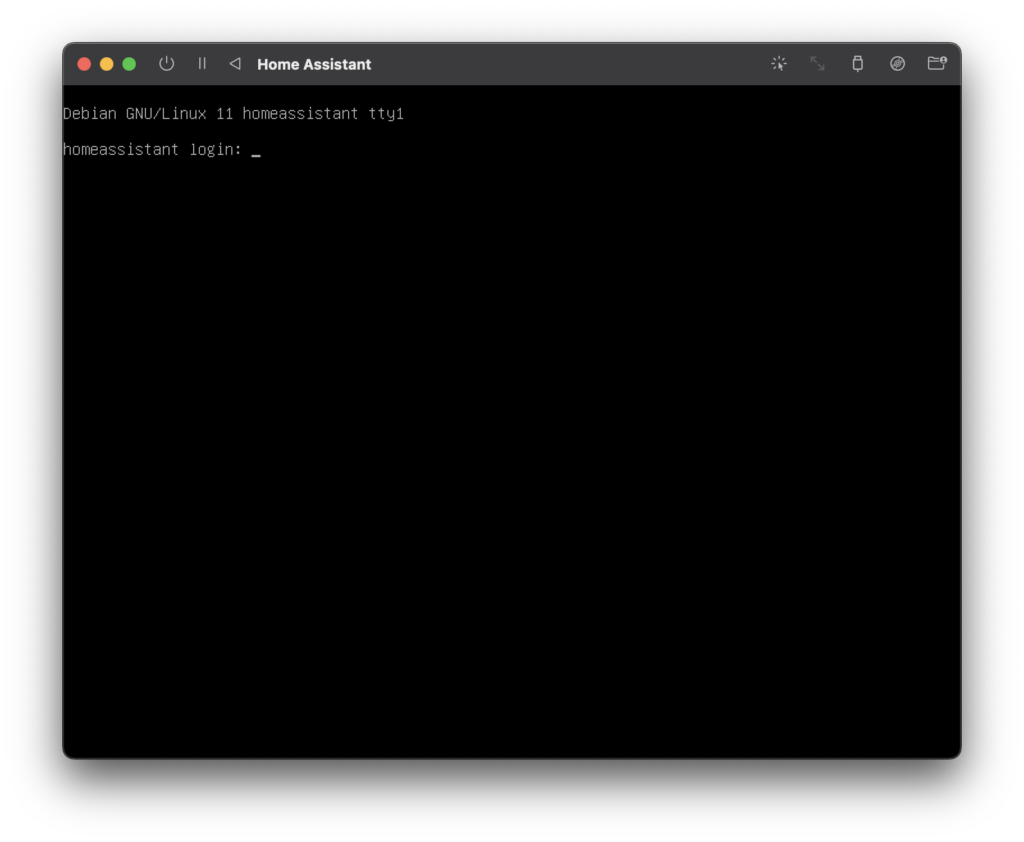Image resolution: width=1024 pixels, height=842 pixels.
Task: Click the restart triangle icon in the title bar
Action: click(235, 63)
